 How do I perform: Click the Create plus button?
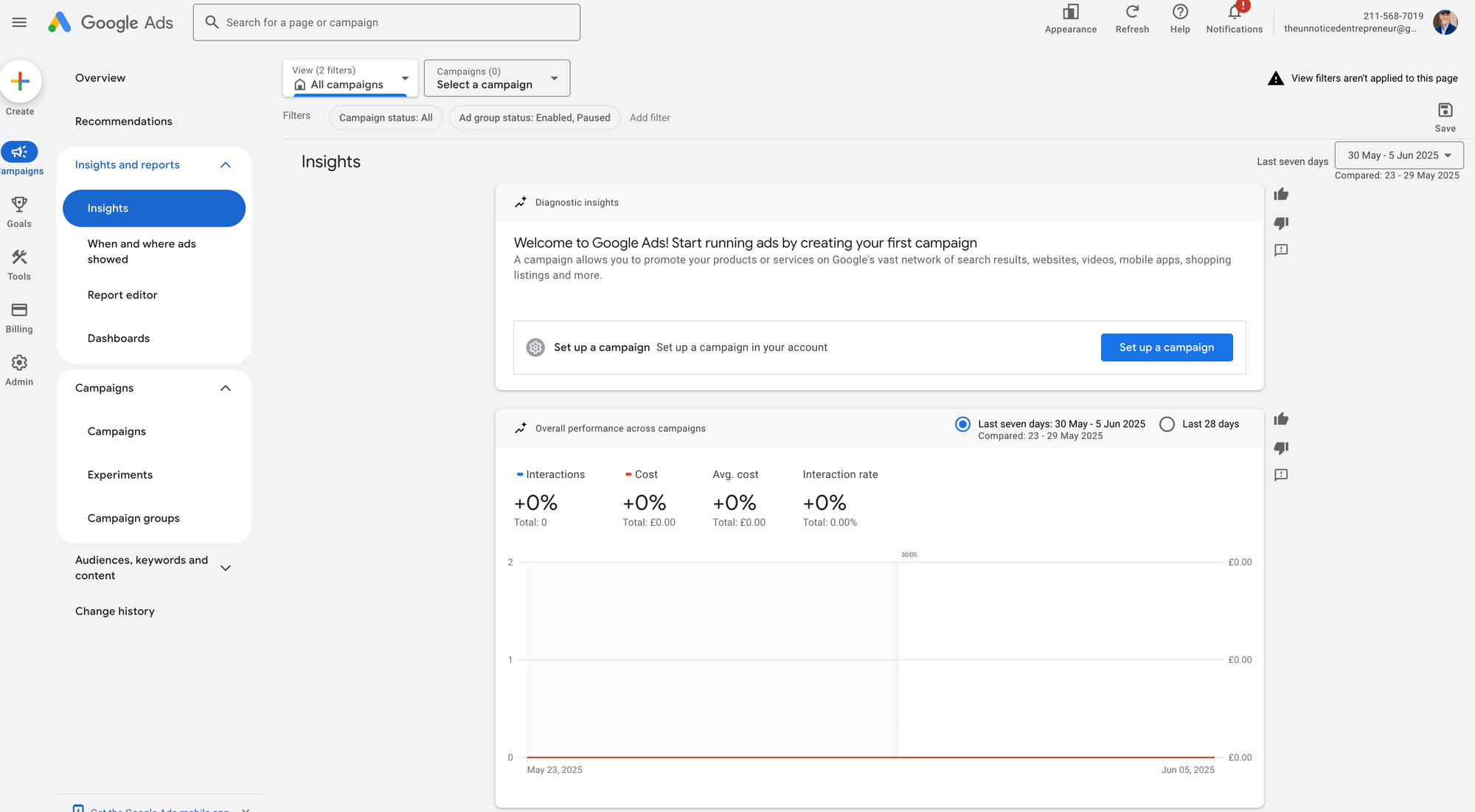pyautogui.click(x=21, y=80)
